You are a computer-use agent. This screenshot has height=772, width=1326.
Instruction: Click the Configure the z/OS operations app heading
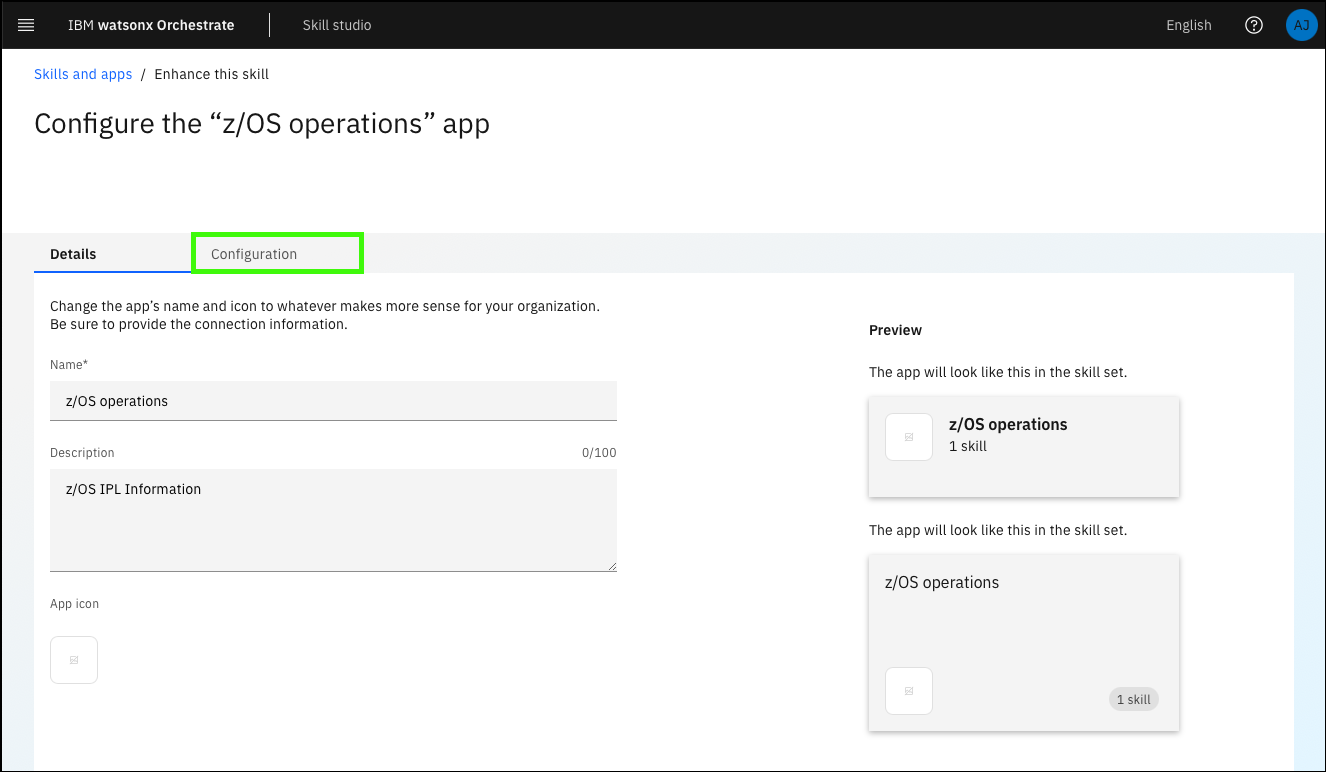(262, 124)
